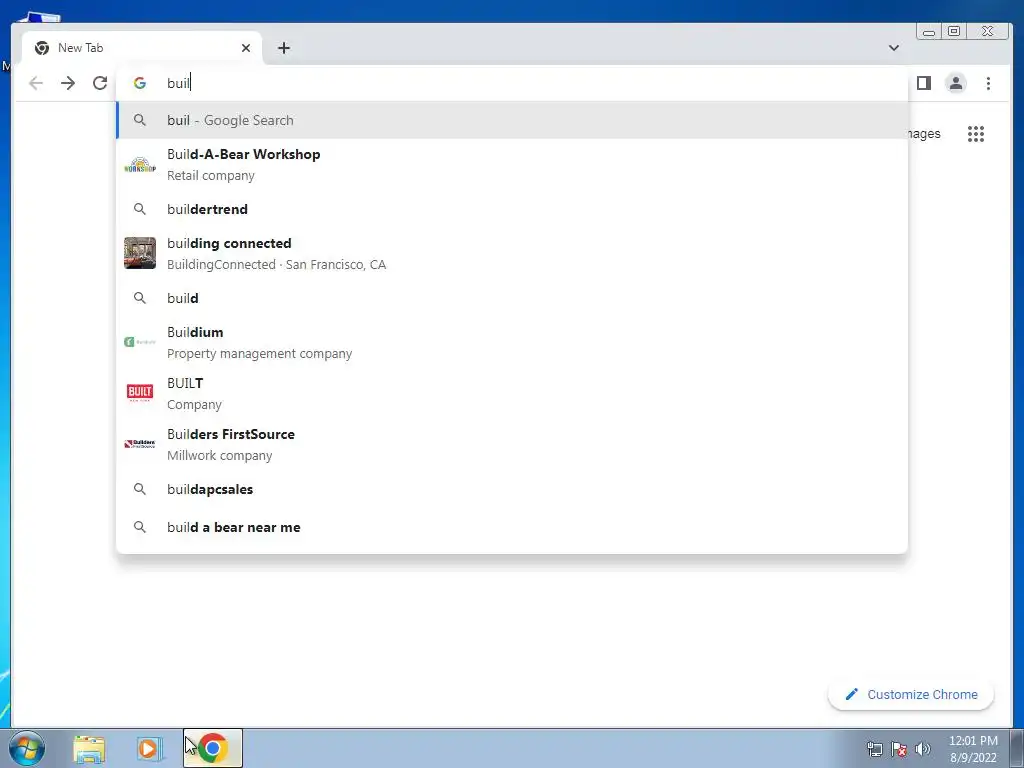Open the Windows Start menu

(x=27, y=748)
